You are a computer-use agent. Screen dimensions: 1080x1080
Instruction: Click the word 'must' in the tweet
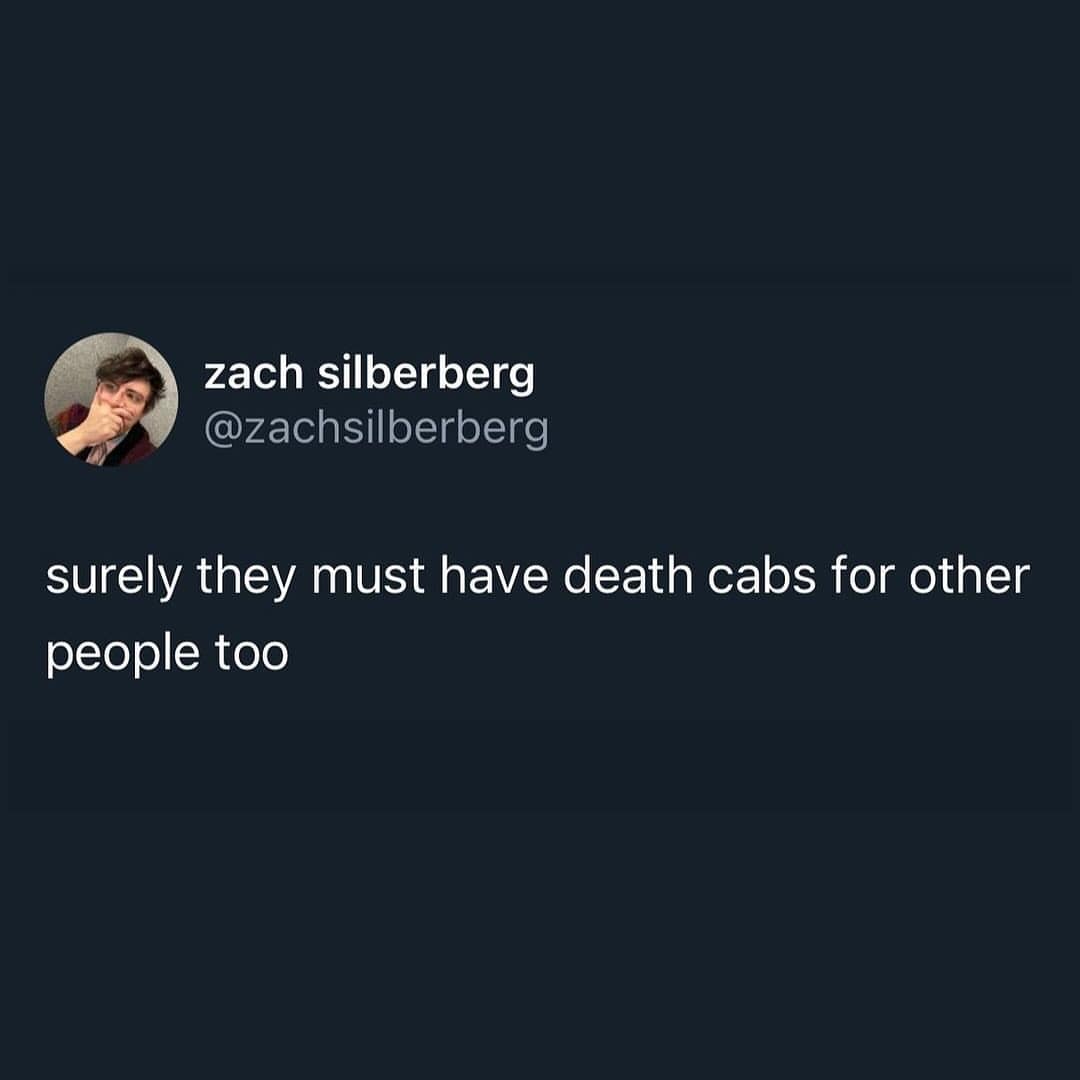click(368, 577)
